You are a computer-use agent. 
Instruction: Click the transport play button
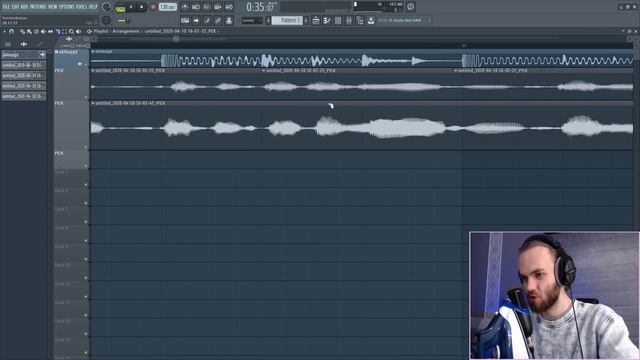131,7
